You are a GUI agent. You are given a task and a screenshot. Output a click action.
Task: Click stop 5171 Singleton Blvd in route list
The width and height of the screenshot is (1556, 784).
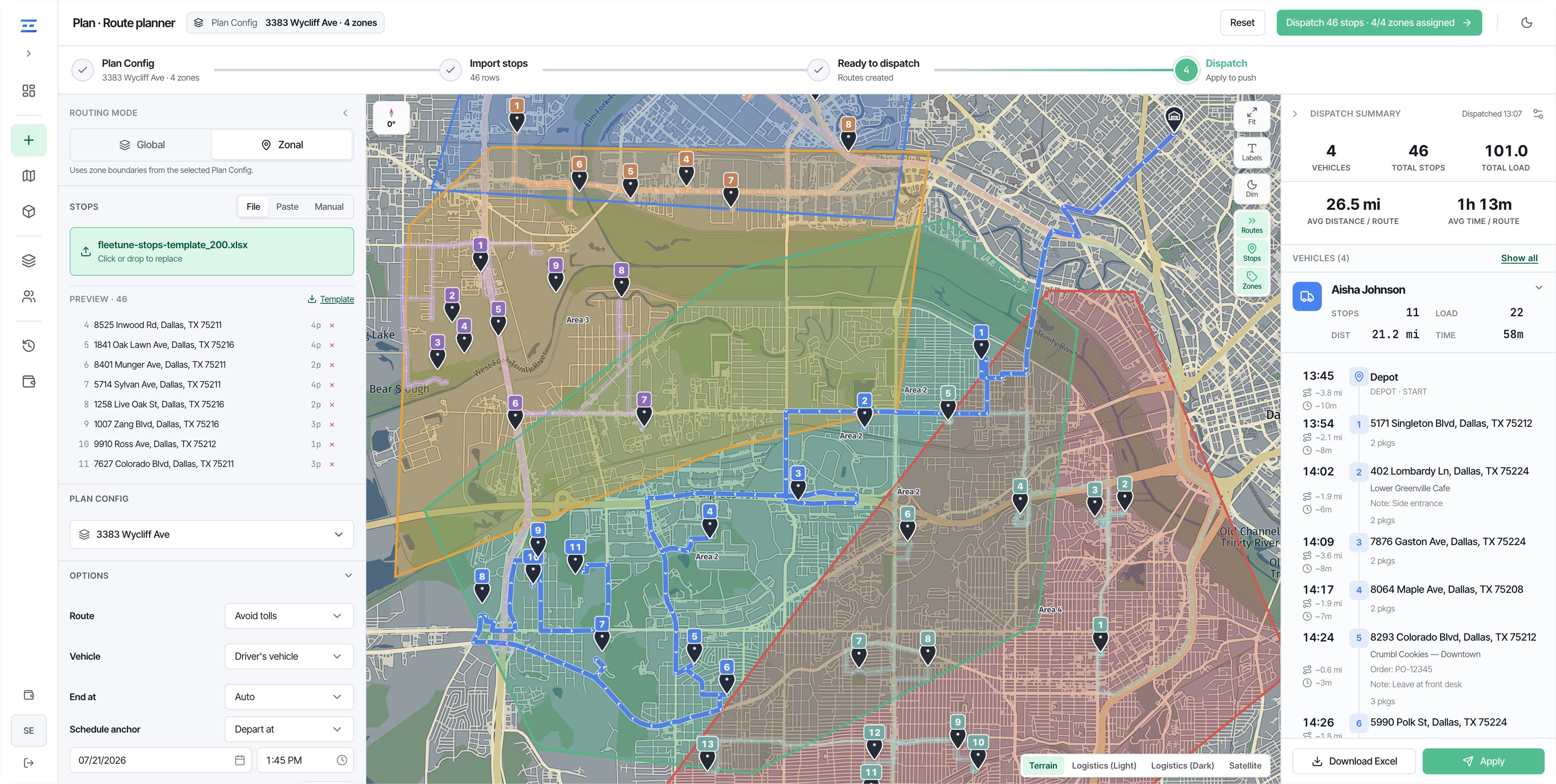(x=1450, y=424)
